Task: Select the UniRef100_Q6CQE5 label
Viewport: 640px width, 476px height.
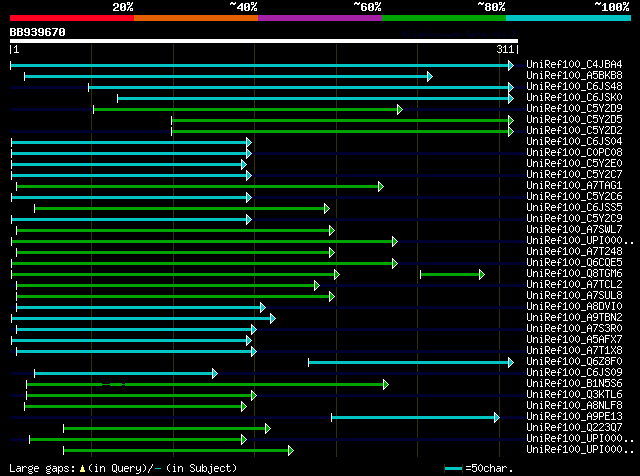Action: pos(574,263)
